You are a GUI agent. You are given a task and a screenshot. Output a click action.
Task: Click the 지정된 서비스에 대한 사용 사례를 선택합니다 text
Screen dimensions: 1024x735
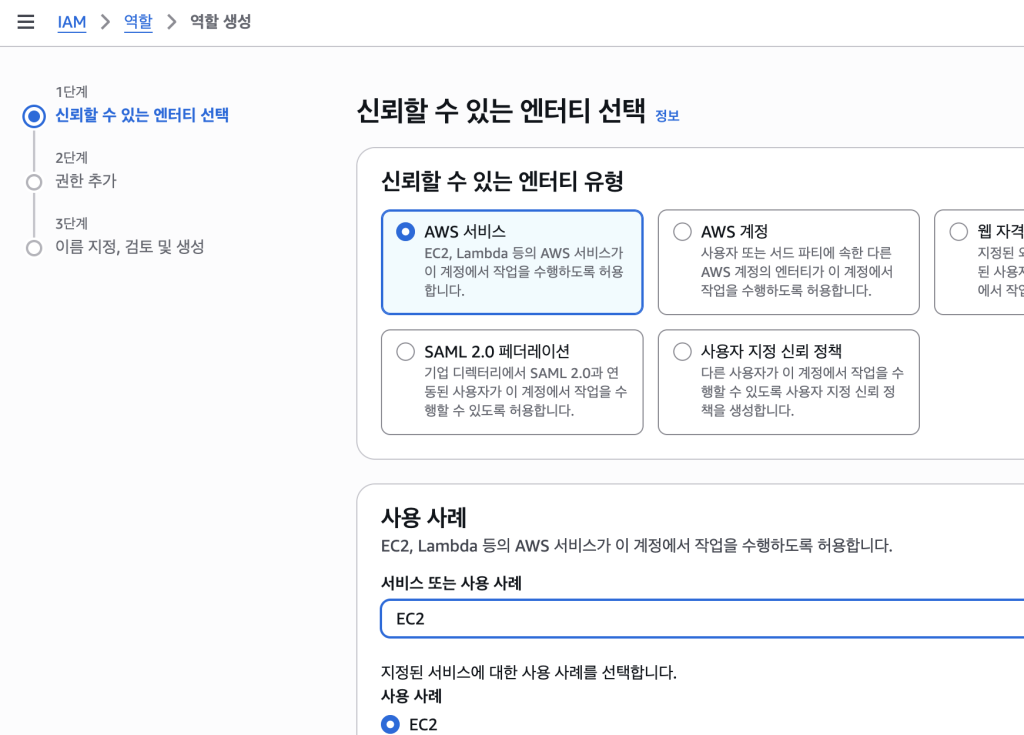529,672
